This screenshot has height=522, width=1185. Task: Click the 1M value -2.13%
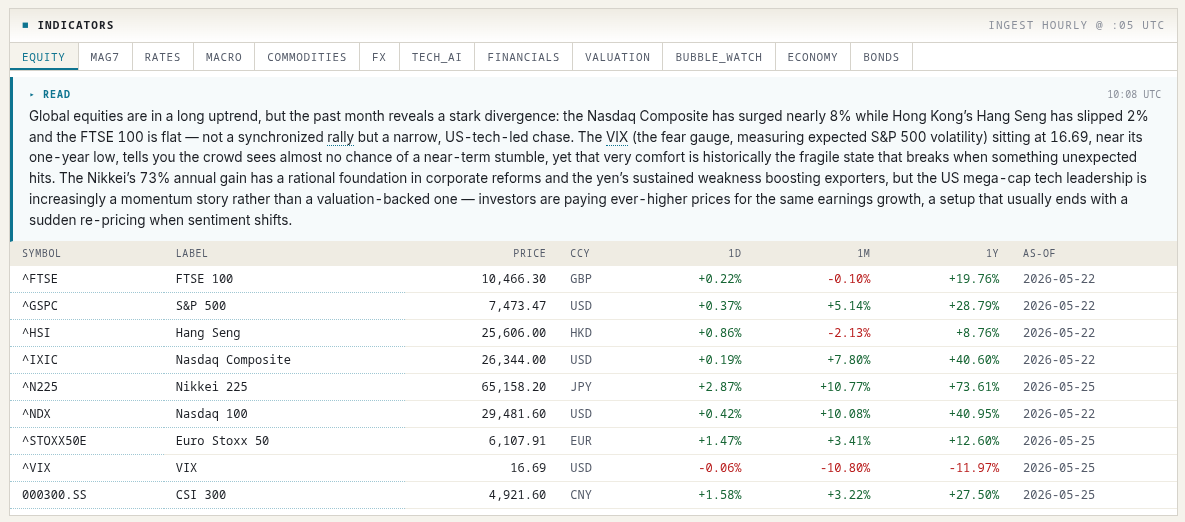coord(849,332)
